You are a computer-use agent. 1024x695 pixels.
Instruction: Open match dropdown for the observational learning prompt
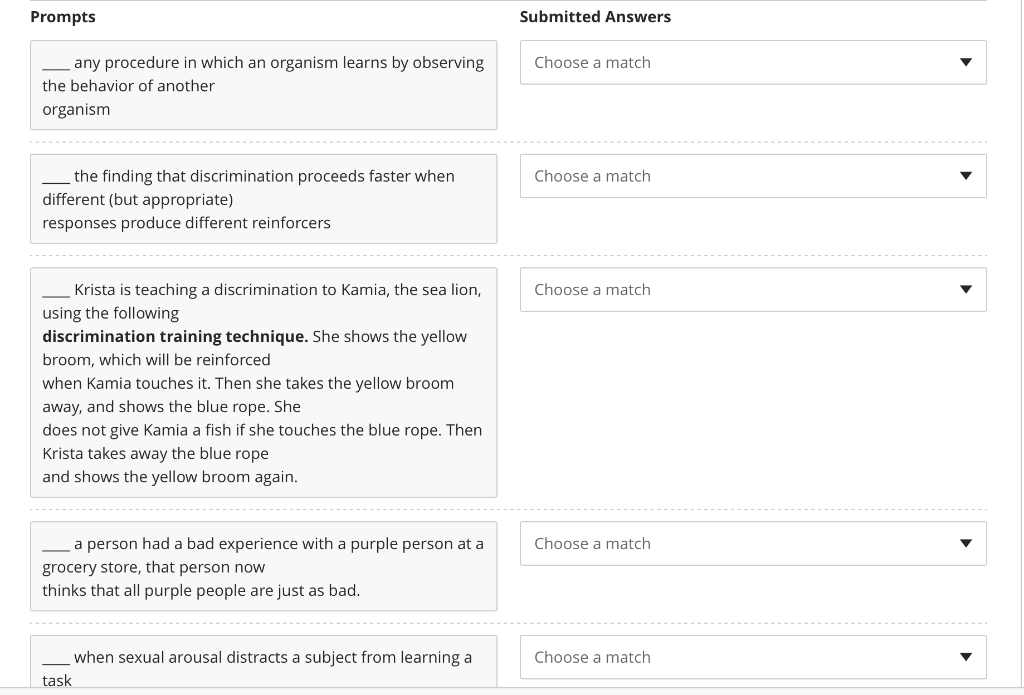point(753,62)
